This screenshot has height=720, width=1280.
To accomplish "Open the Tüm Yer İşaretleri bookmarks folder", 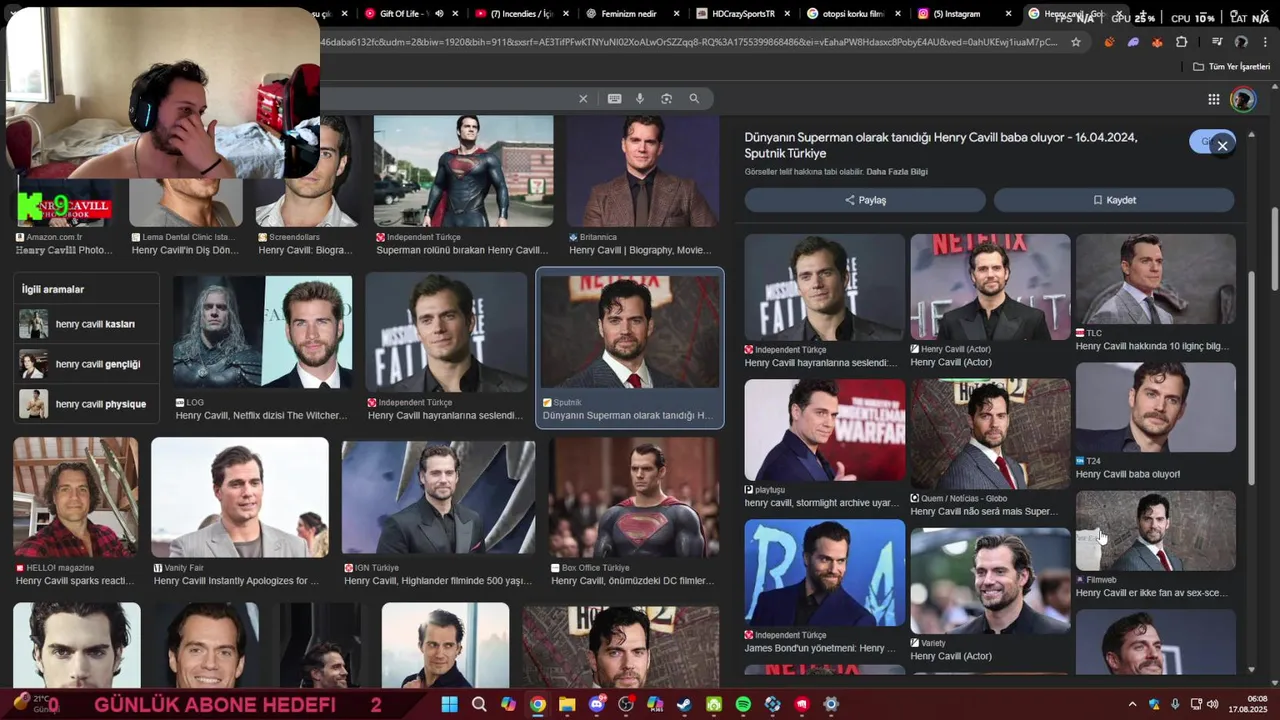I will (1232, 67).
